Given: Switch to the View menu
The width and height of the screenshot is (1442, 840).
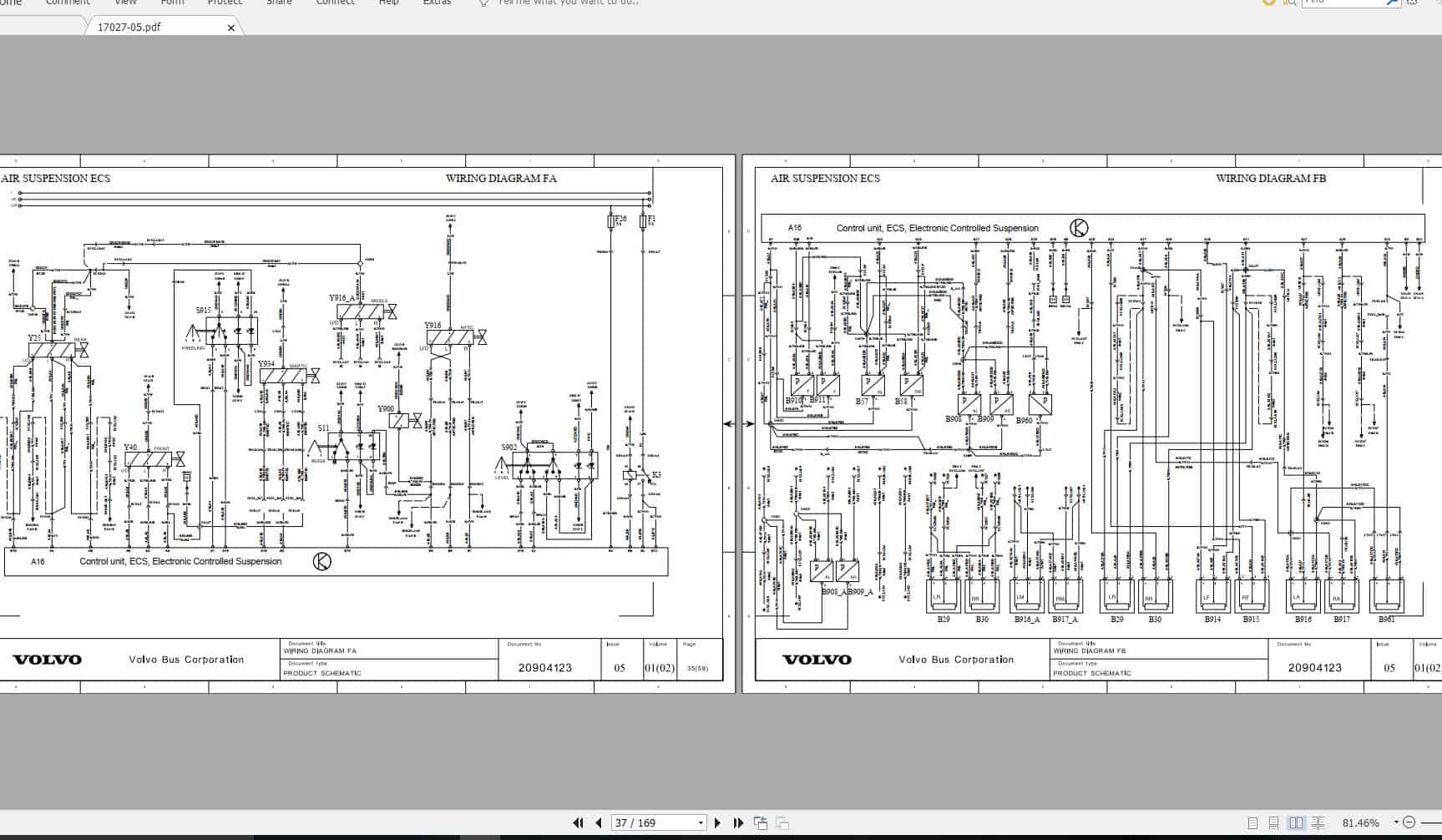Looking at the screenshot, I should pyautogui.click(x=125, y=3).
